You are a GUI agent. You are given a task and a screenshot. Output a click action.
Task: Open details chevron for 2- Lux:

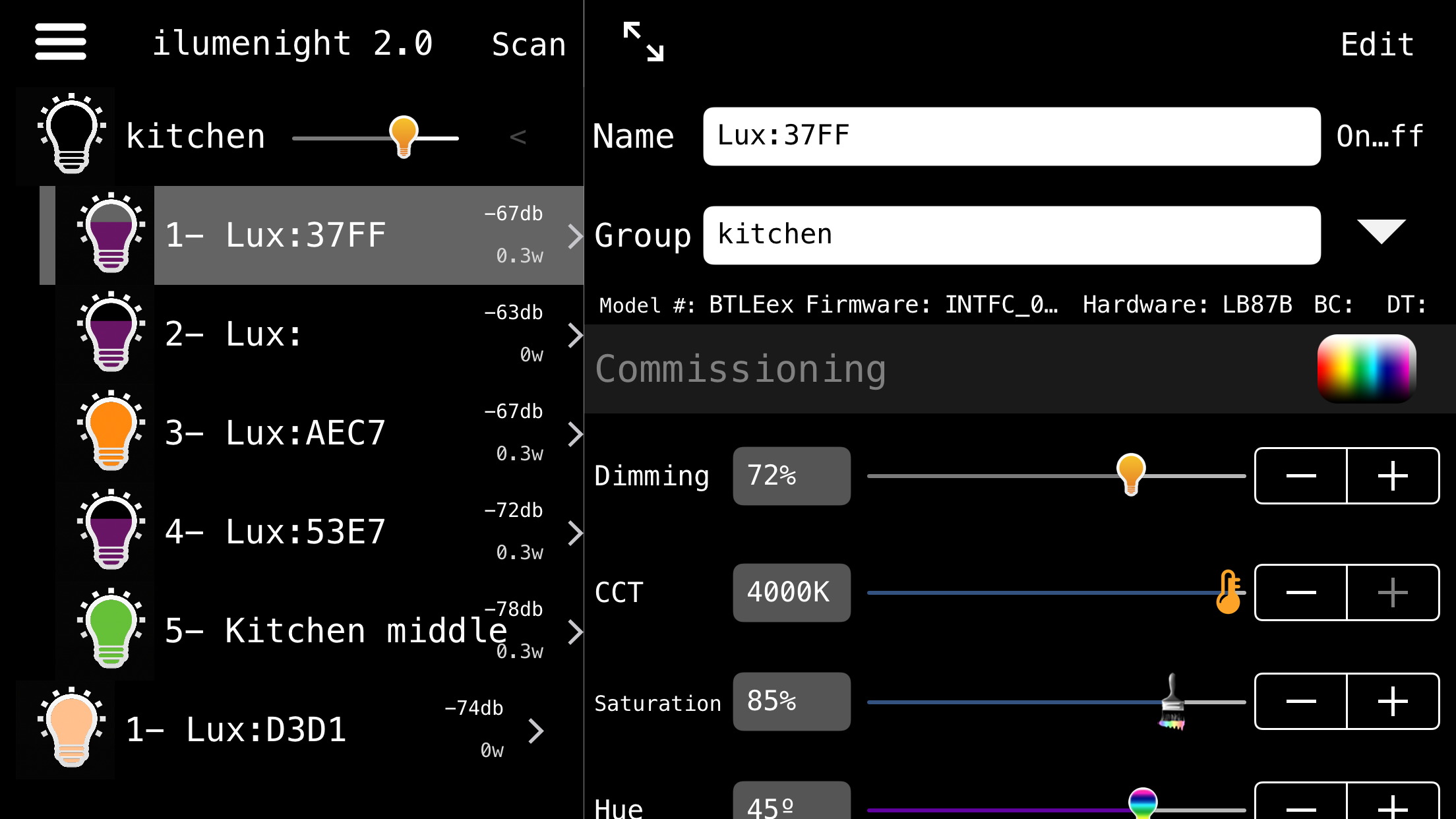click(575, 335)
